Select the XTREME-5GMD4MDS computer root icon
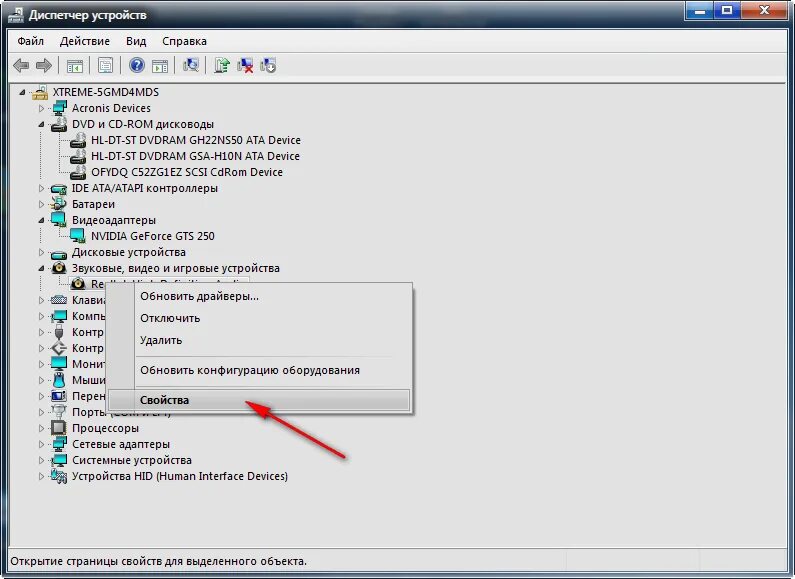 pyautogui.click(x=40, y=92)
